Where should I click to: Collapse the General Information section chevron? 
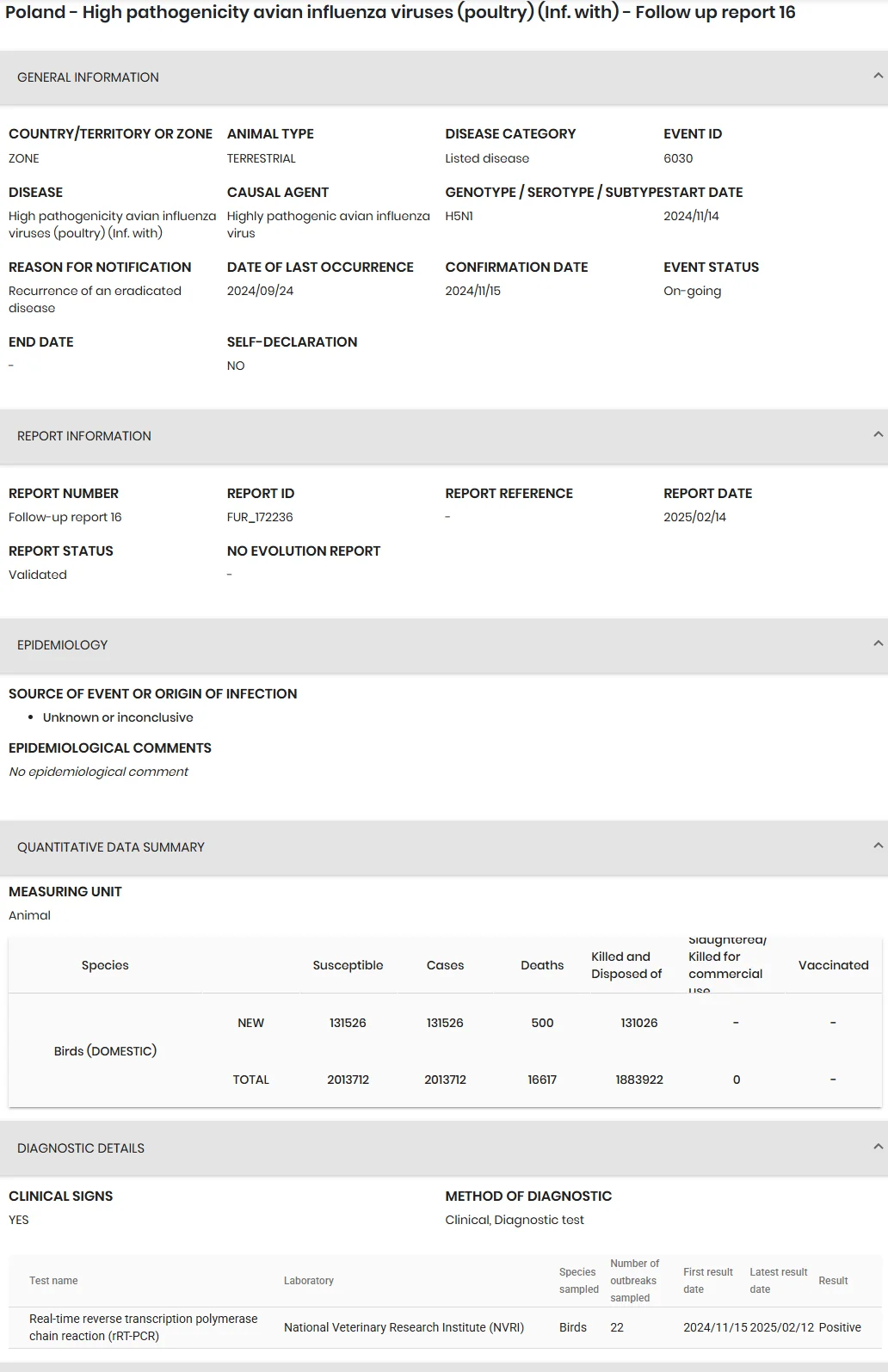tap(878, 77)
